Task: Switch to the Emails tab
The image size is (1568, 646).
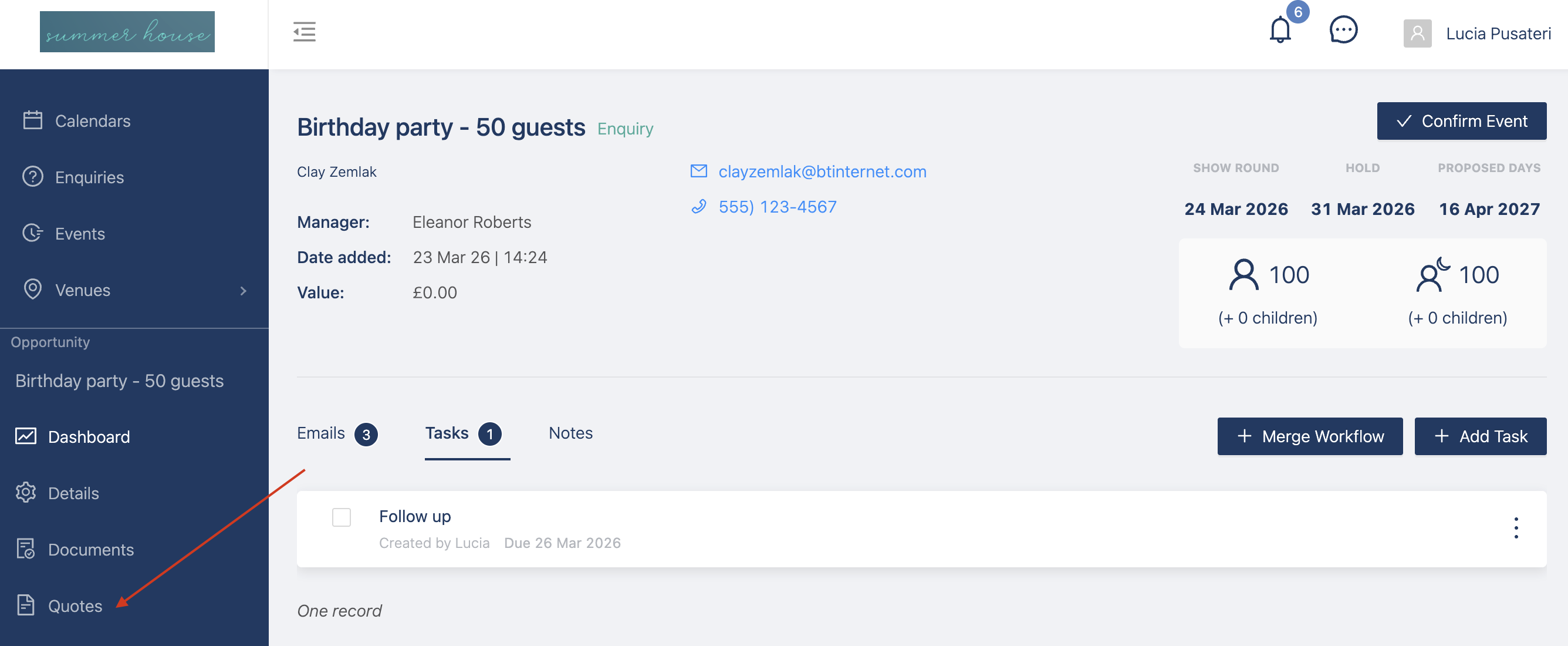Action: tap(321, 433)
